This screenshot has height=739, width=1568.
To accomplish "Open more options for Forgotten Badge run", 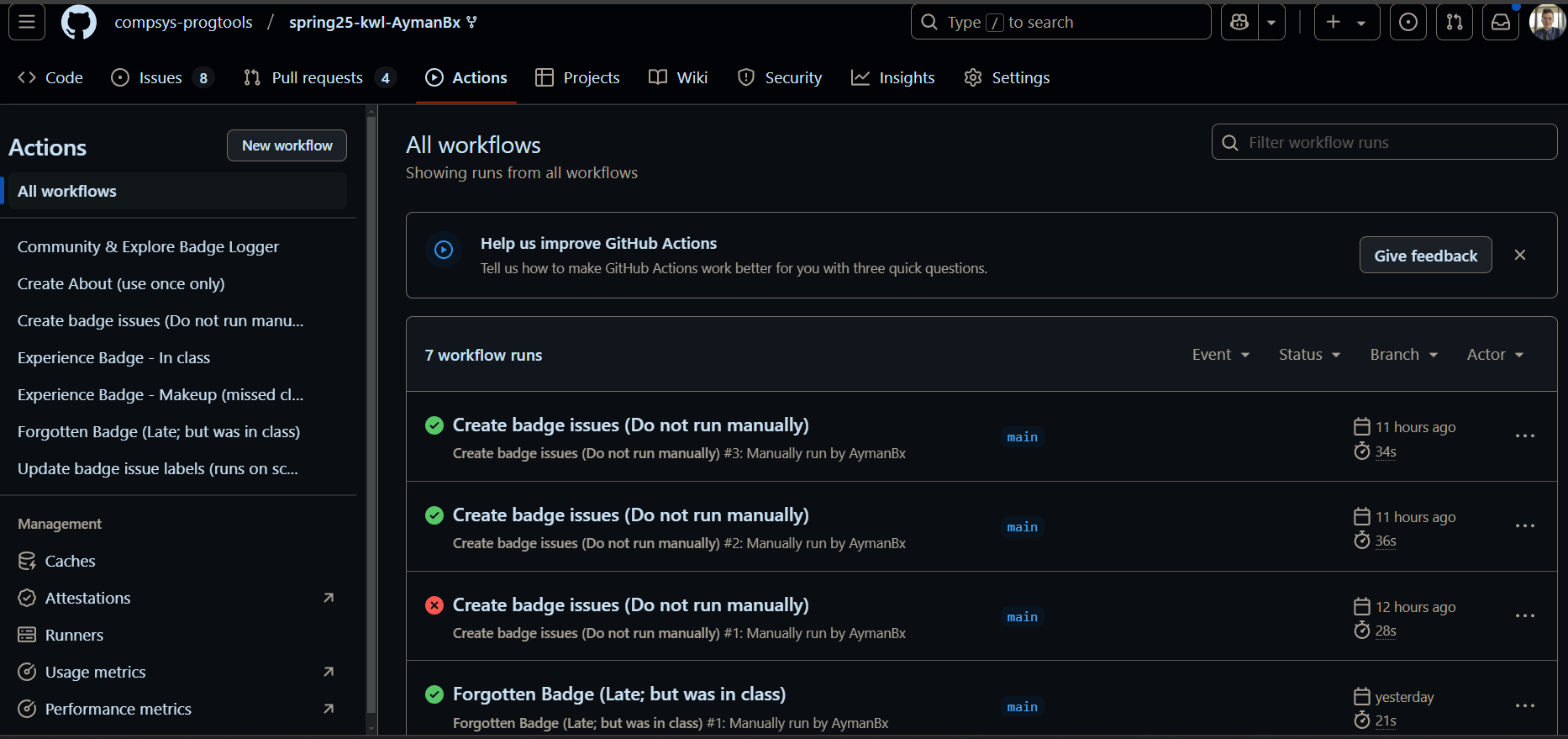I will pyautogui.click(x=1525, y=706).
